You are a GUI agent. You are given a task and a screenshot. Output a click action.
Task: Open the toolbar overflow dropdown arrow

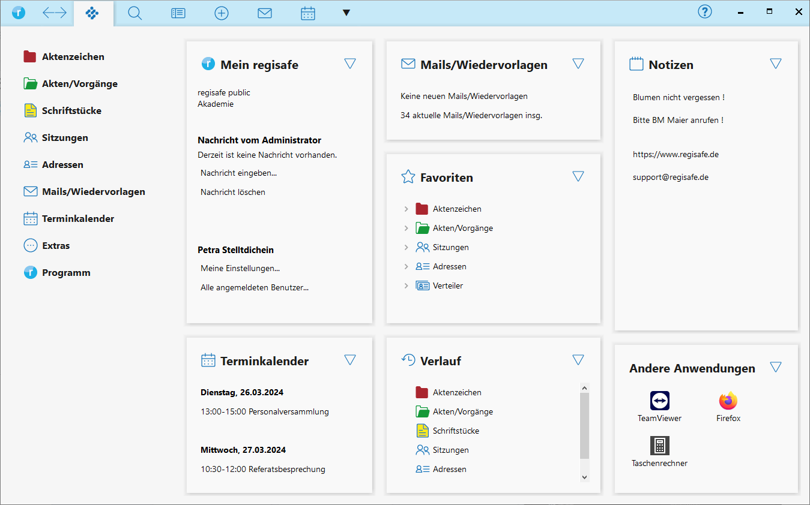[346, 13]
